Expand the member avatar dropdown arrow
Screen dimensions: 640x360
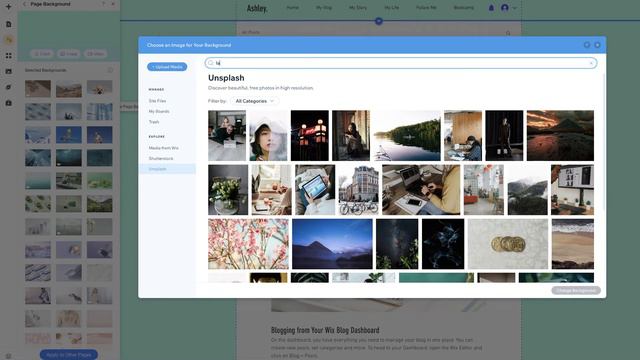pos(514,8)
